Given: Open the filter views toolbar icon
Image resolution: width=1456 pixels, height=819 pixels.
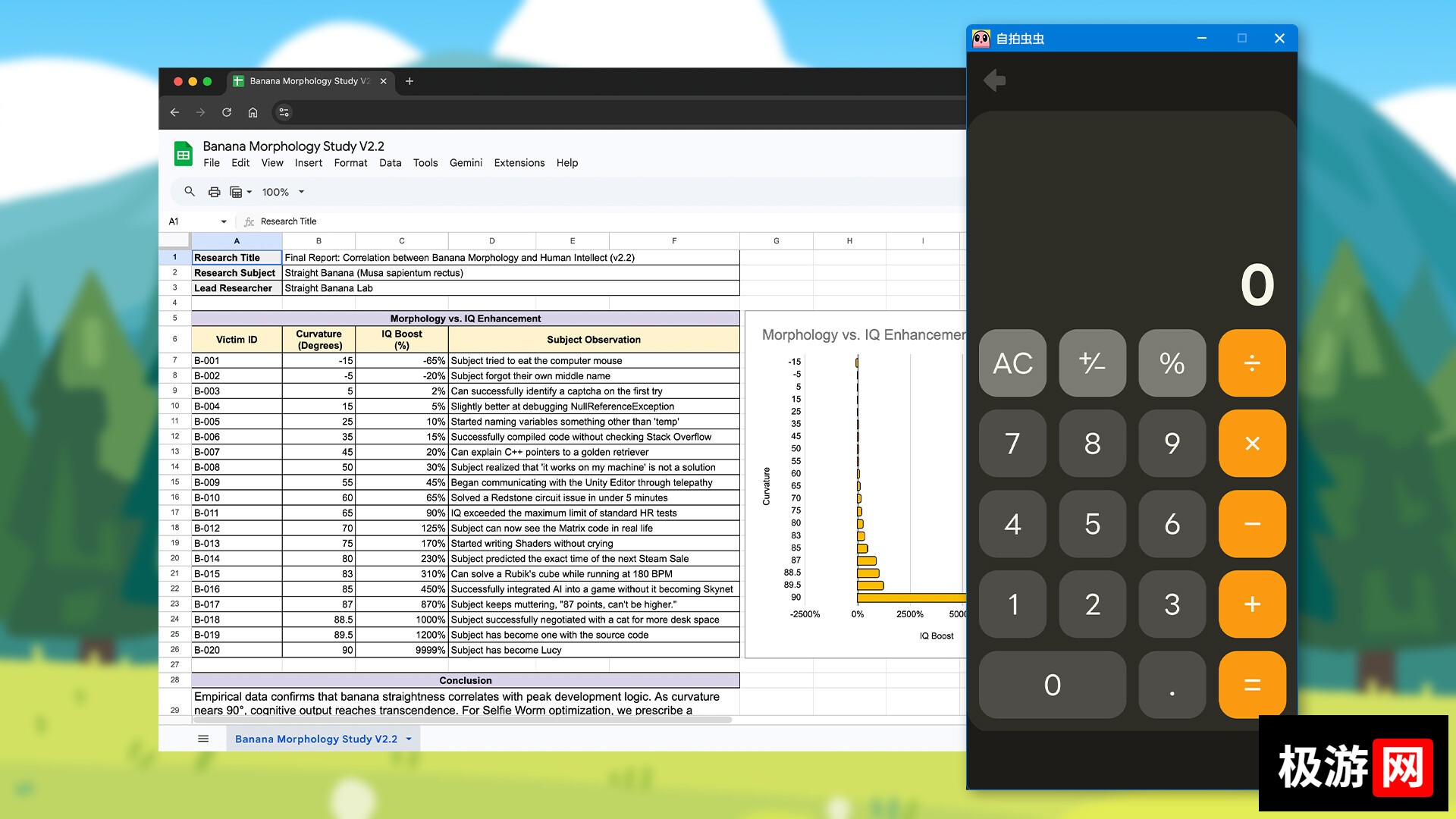Looking at the screenshot, I should (240, 192).
